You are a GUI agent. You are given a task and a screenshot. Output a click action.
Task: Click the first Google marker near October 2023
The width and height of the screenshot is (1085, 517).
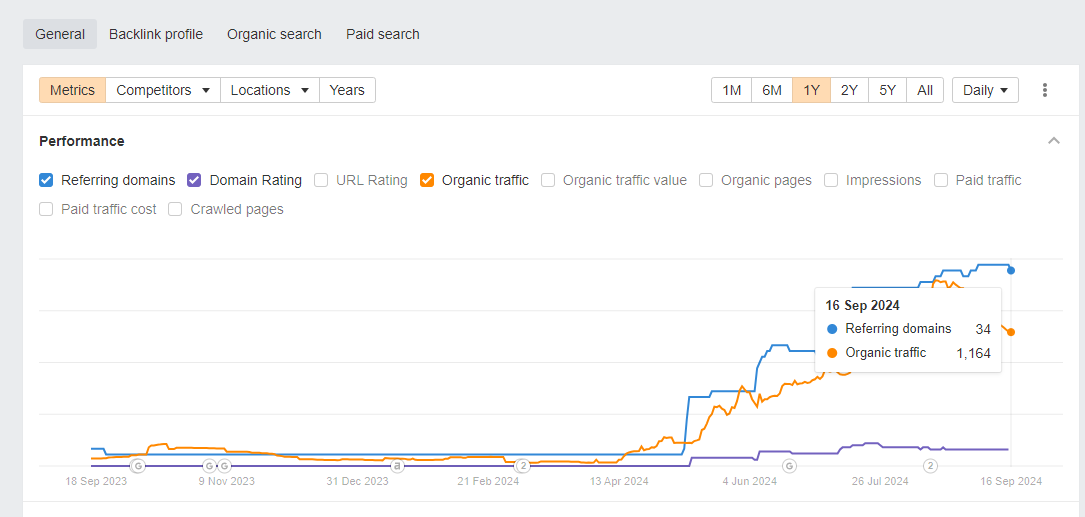click(x=138, y=466)
